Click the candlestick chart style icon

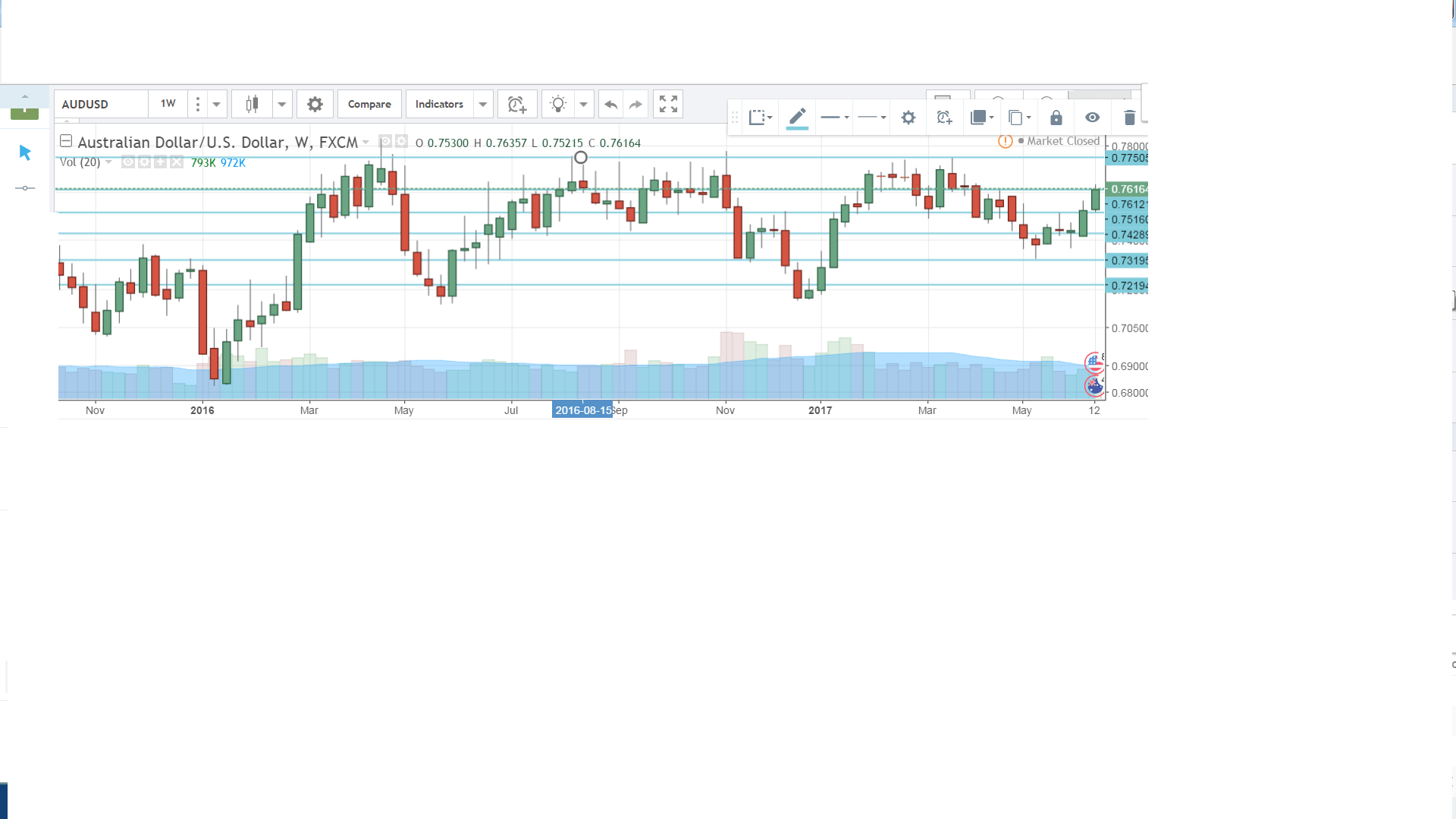tap(252, 104)
